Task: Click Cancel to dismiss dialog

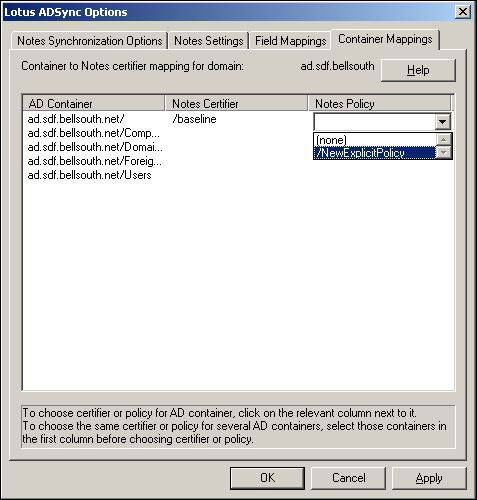Action: pos(348,478)
